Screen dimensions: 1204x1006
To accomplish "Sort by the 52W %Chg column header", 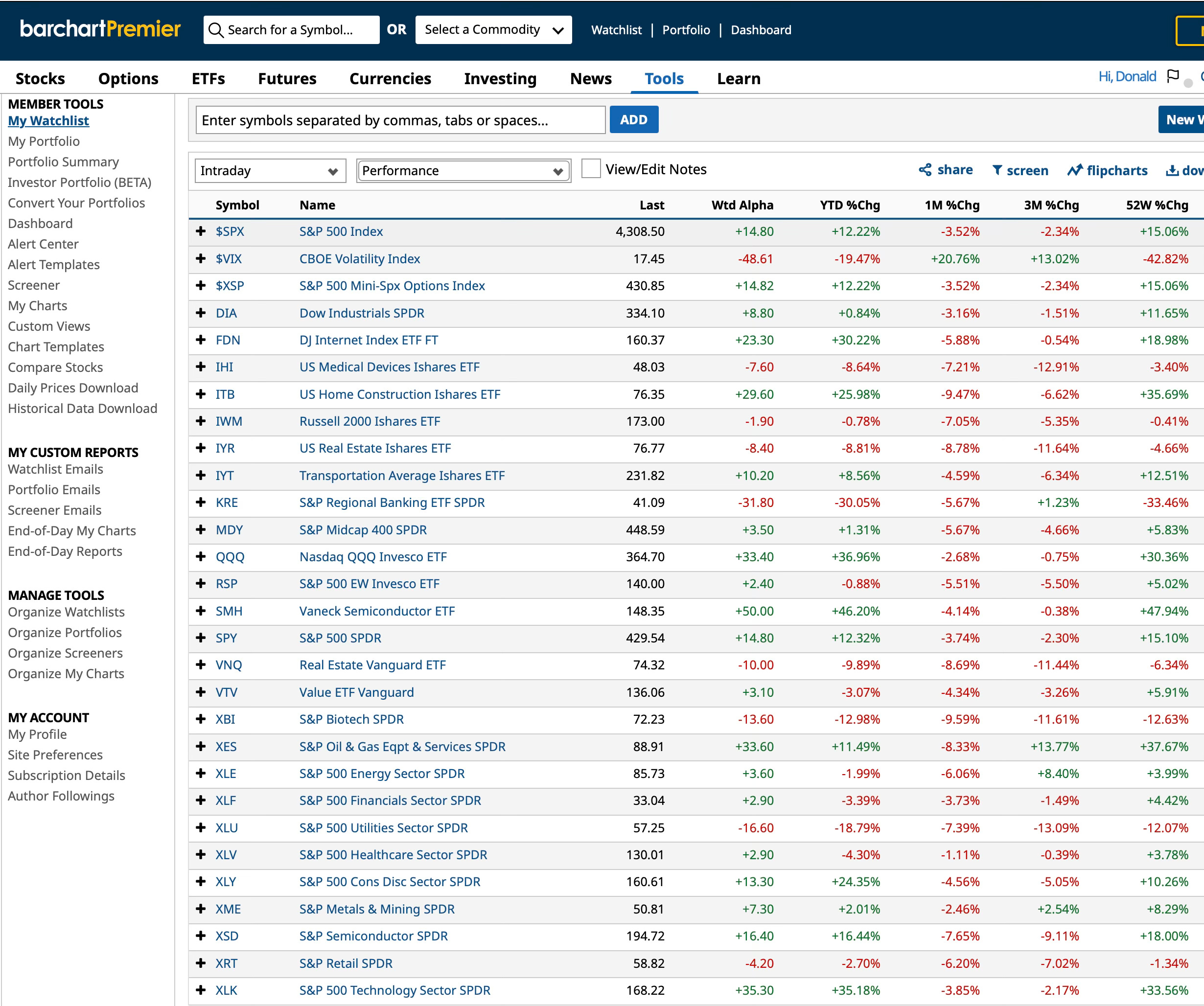I will coord(1157,205).
